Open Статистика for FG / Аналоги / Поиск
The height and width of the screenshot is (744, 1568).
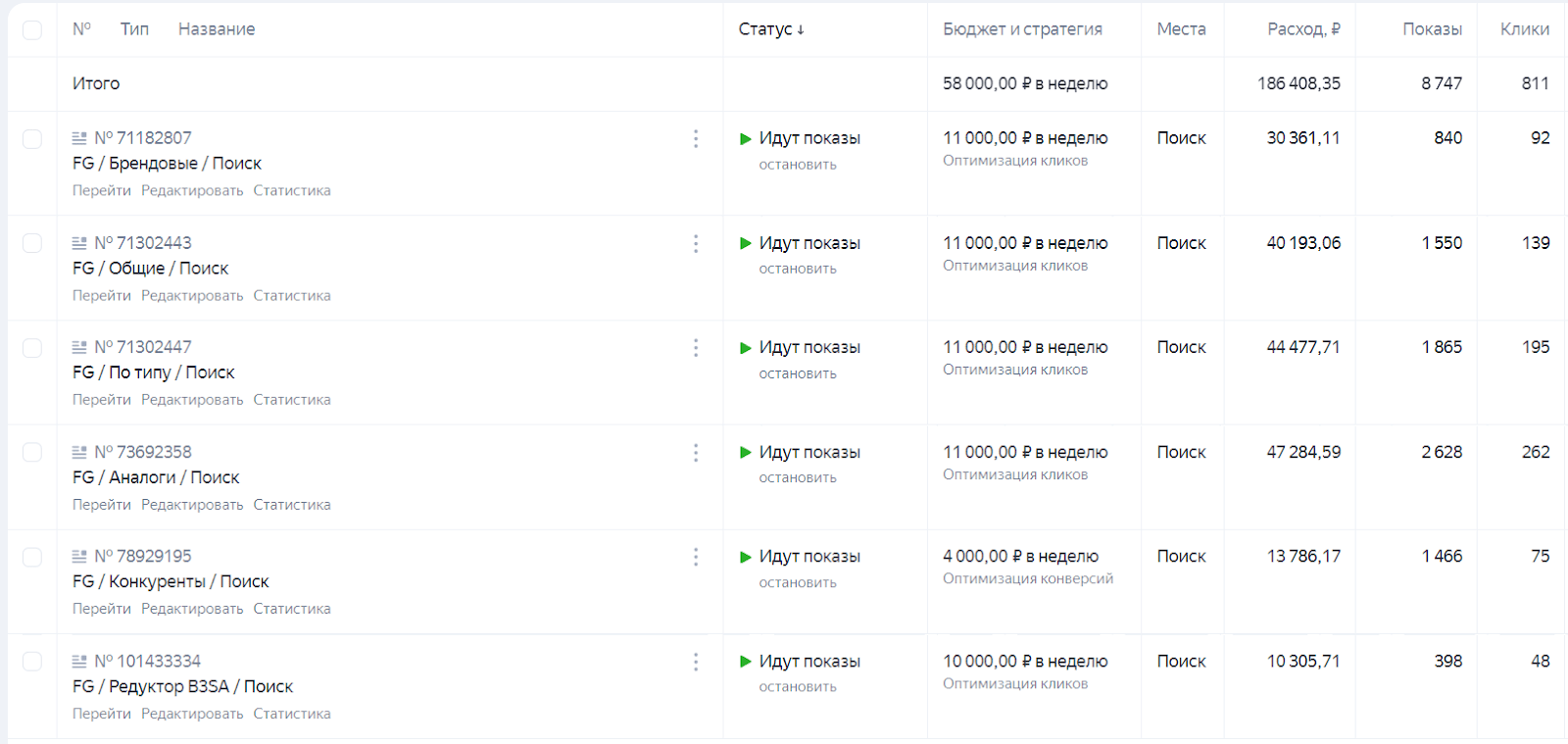[x=292, y=505]
